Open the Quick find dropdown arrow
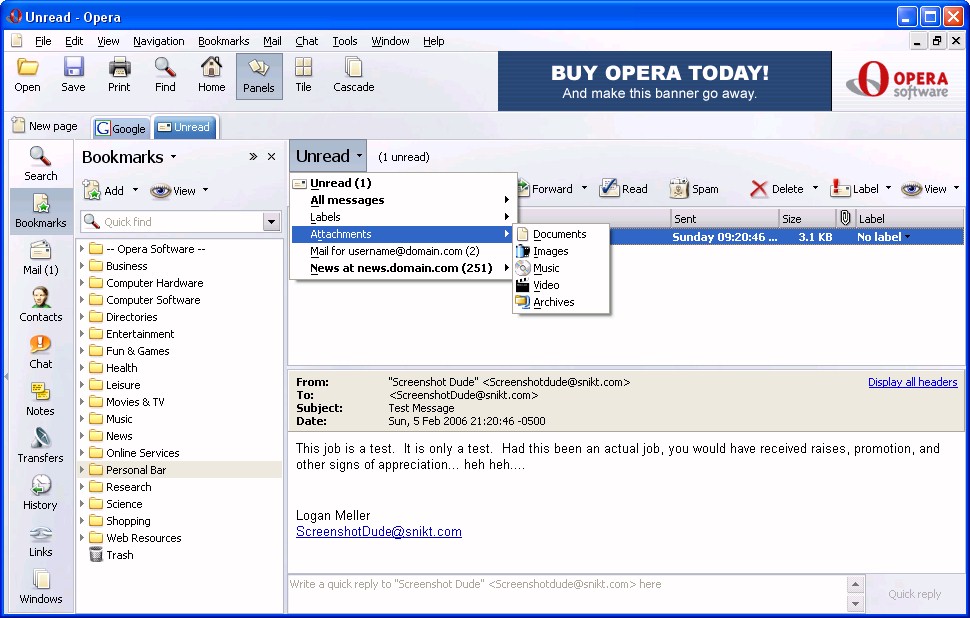 click(271, 222)
